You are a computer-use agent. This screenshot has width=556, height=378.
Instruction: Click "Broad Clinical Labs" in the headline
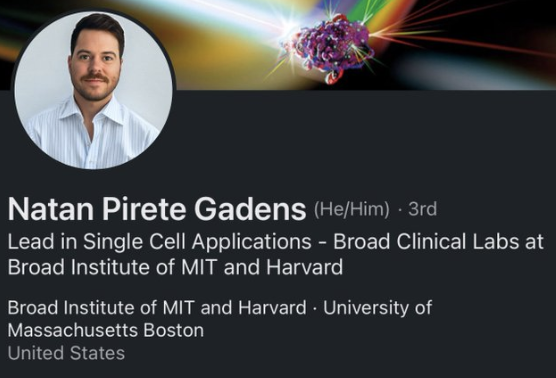[424, 242]
